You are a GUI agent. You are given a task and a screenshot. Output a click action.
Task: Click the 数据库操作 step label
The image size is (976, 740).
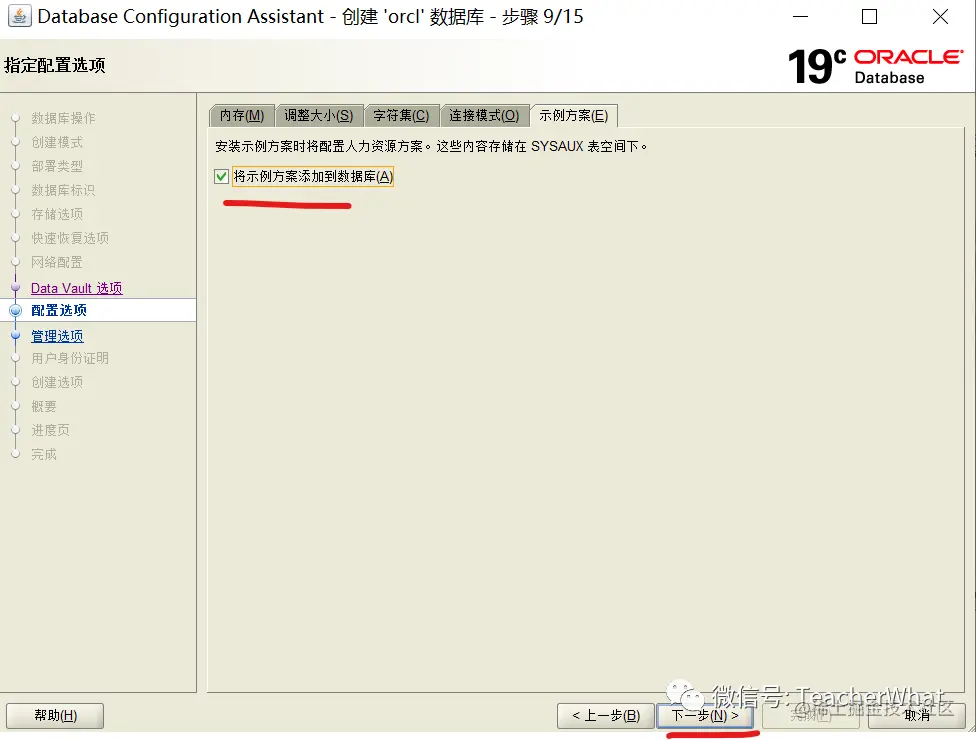[63, 118]
